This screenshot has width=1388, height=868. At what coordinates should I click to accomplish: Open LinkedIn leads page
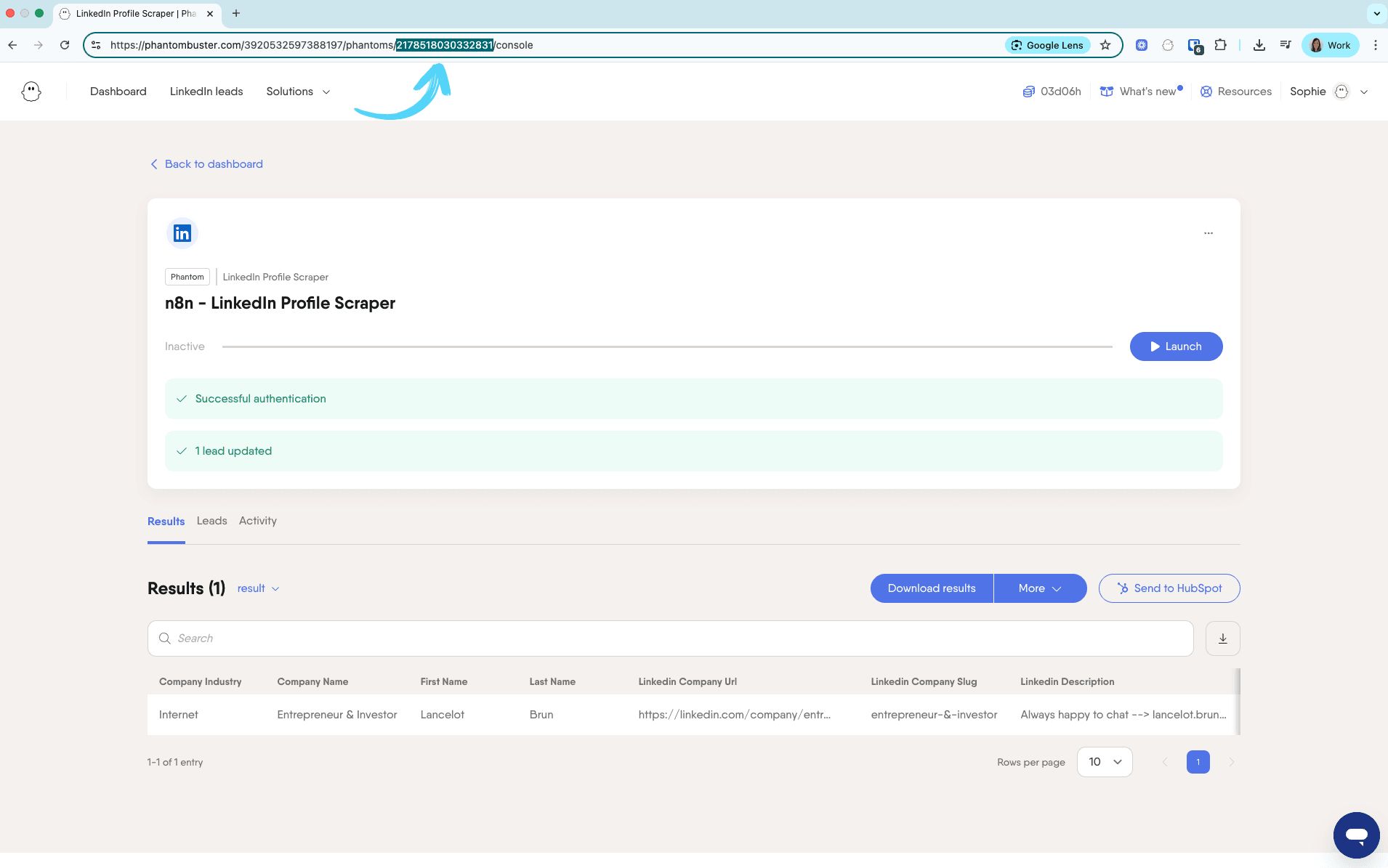(x=206, y=92)
